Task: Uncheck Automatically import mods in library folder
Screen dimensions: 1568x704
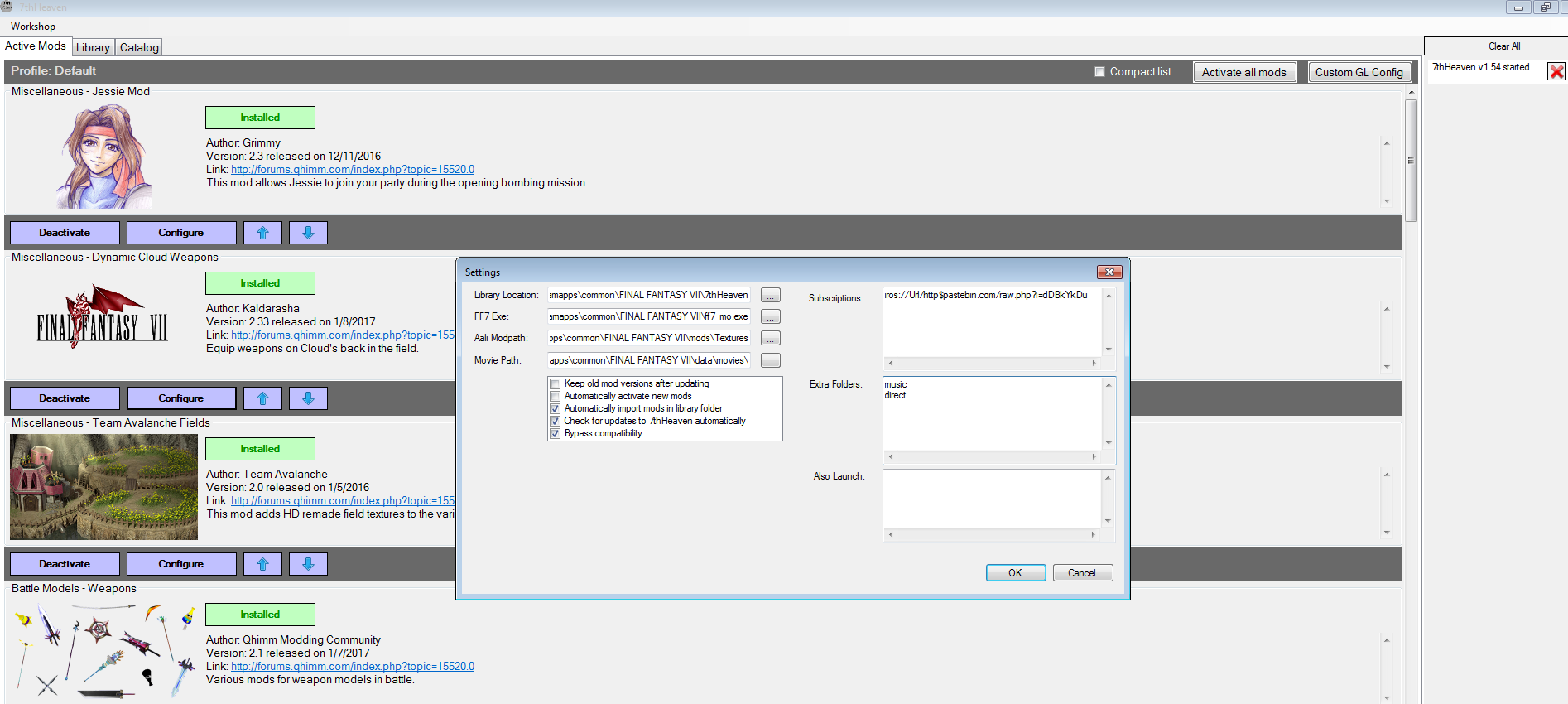Action: (556, 409)
